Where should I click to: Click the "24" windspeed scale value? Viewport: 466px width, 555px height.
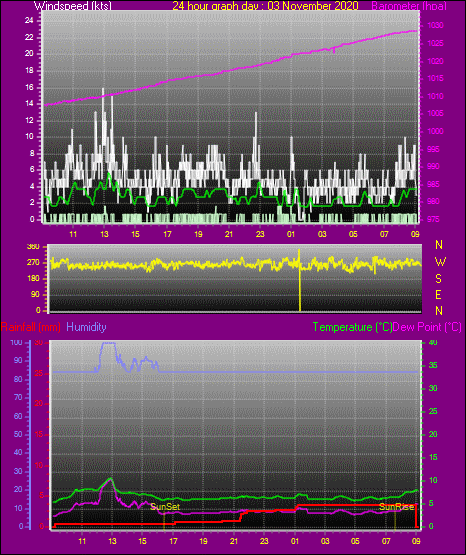(x=29, y=21)
